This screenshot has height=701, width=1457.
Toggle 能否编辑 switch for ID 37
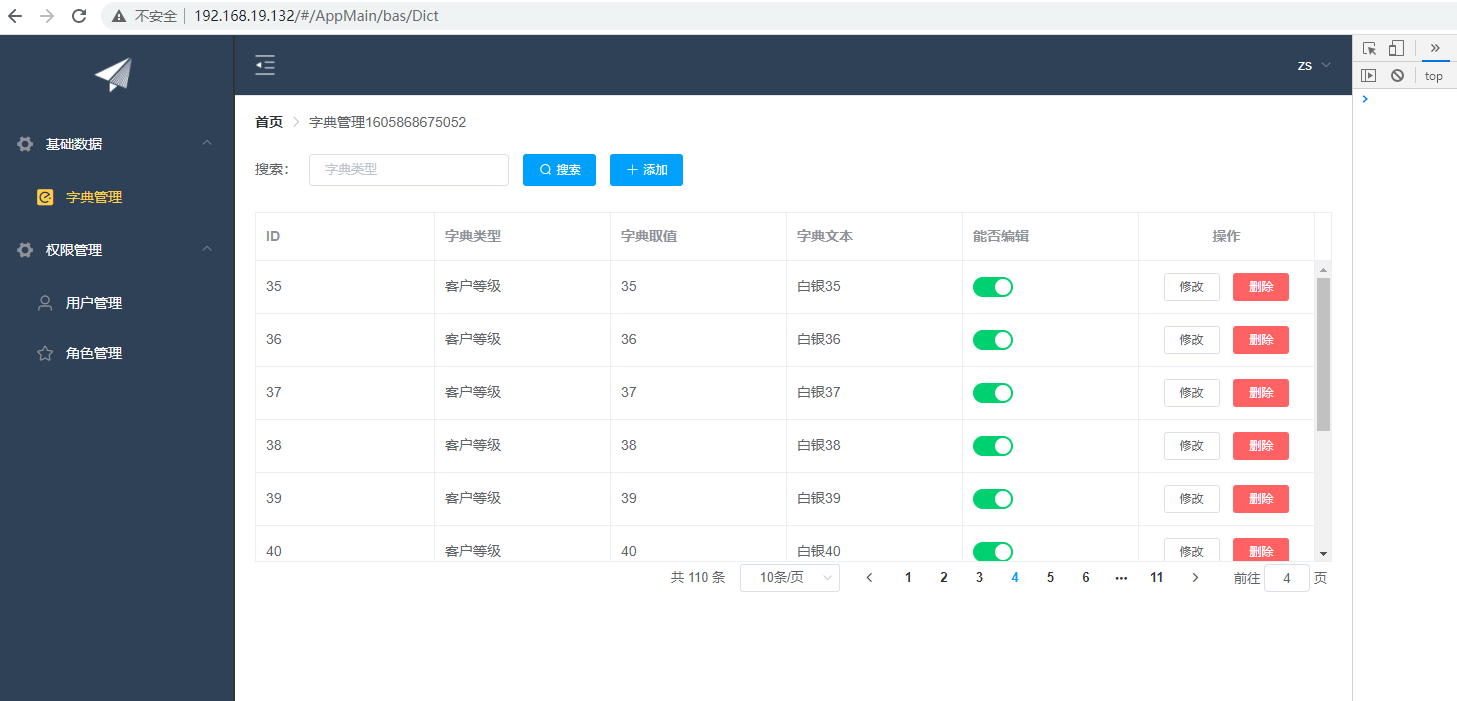(993, 393)
